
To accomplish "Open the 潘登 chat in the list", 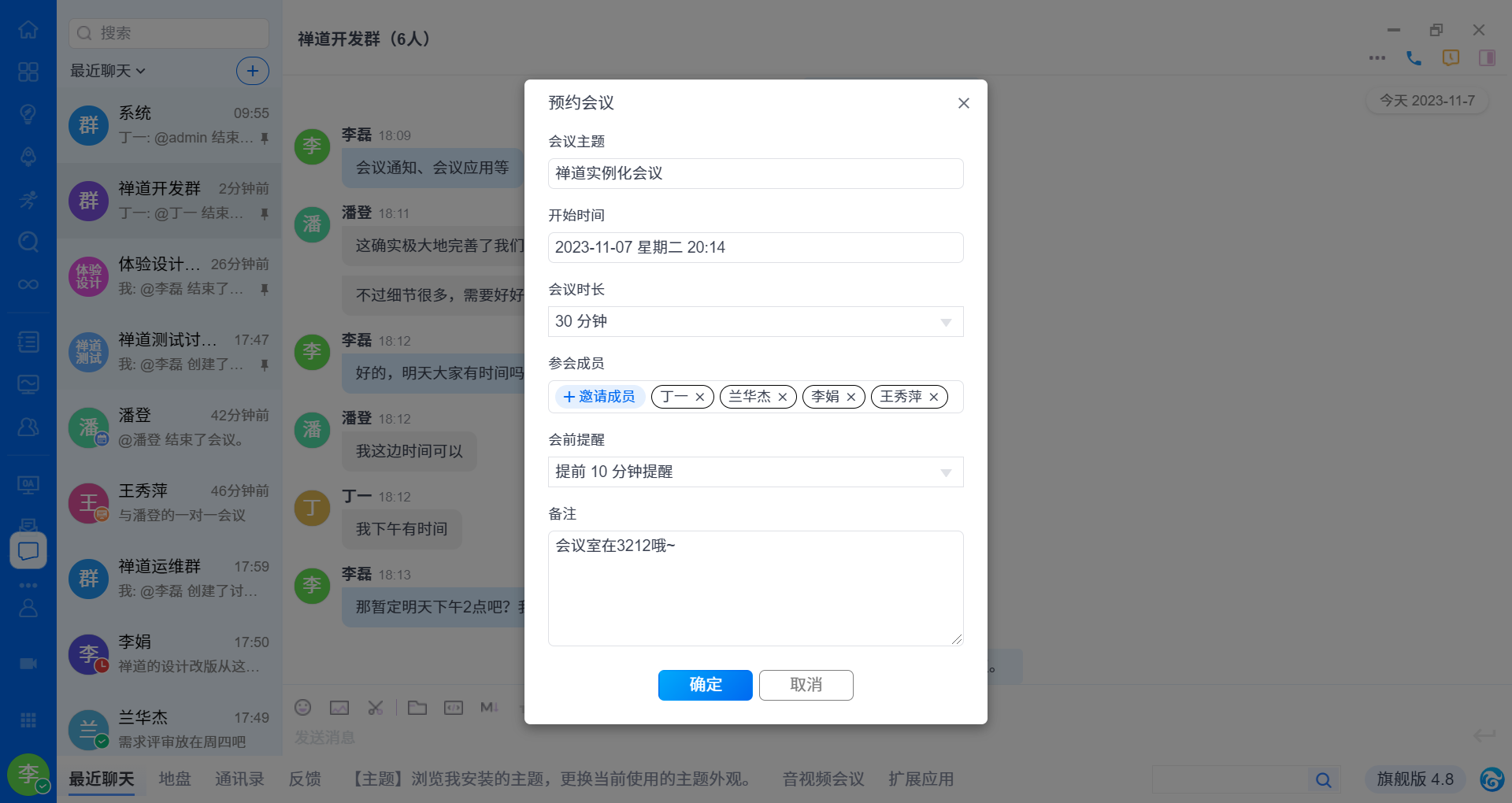I will click(x=169, y=427).
